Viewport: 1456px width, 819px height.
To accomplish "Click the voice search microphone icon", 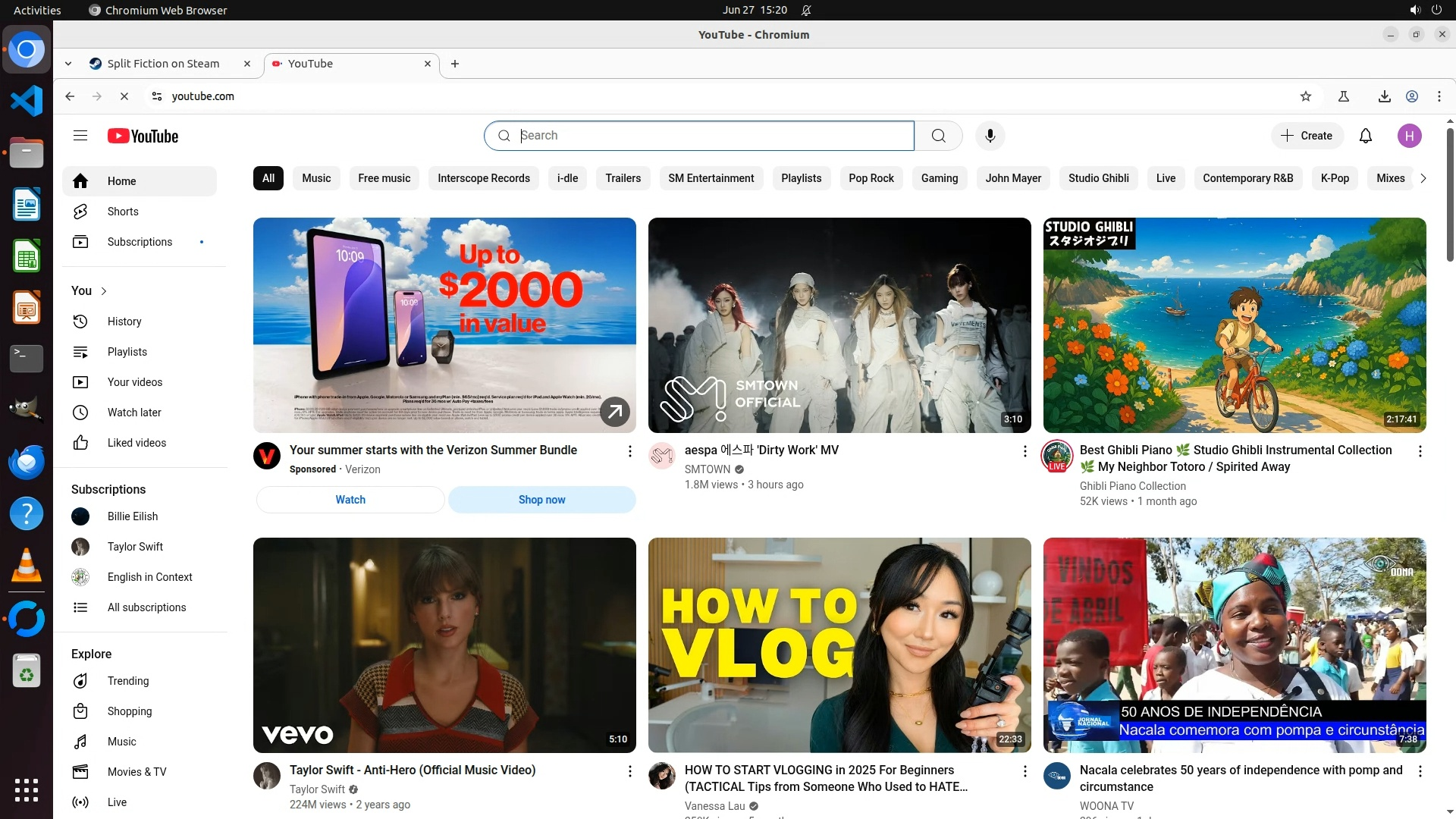I will pos(990,136).
